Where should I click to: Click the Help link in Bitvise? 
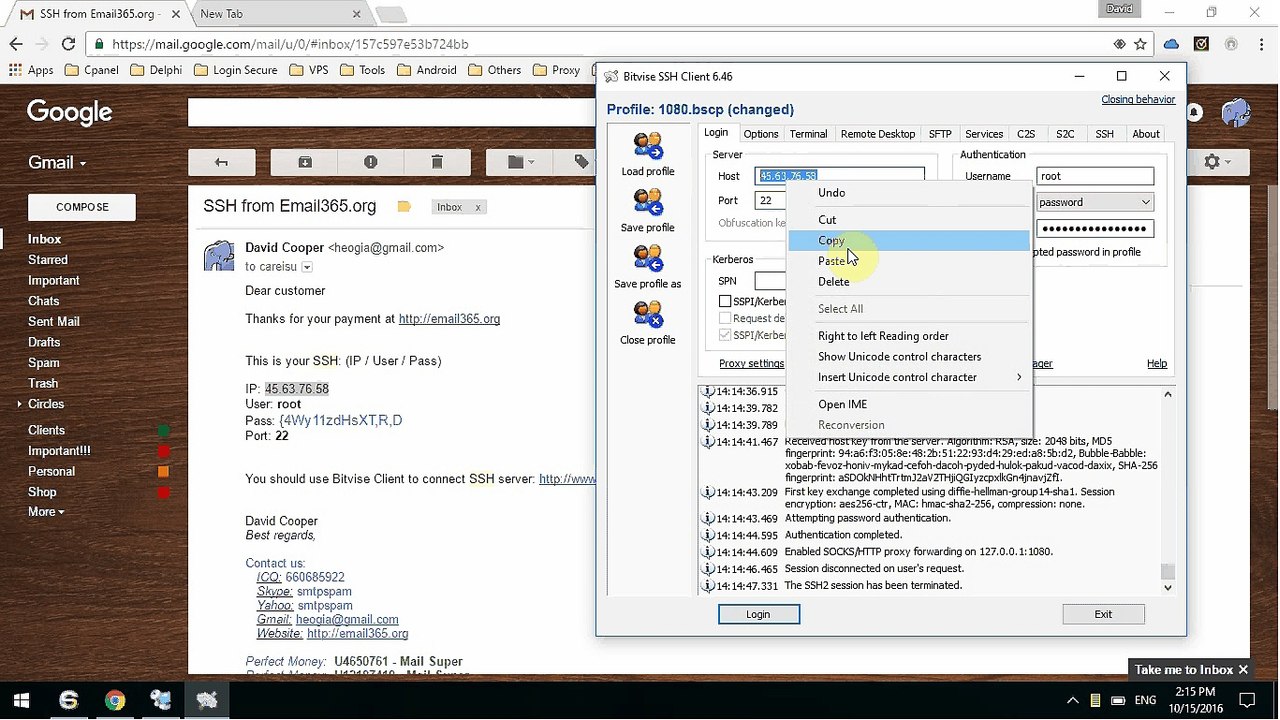pos(1157,364)
